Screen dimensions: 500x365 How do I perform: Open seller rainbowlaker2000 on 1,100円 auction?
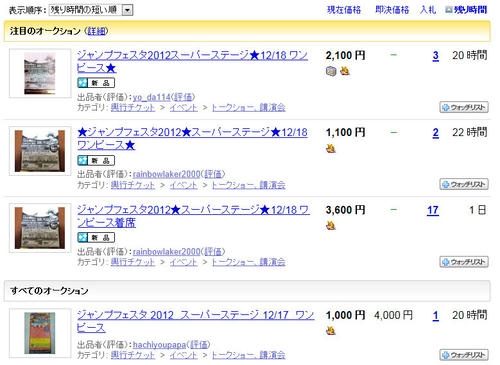[x=167, y=174]
